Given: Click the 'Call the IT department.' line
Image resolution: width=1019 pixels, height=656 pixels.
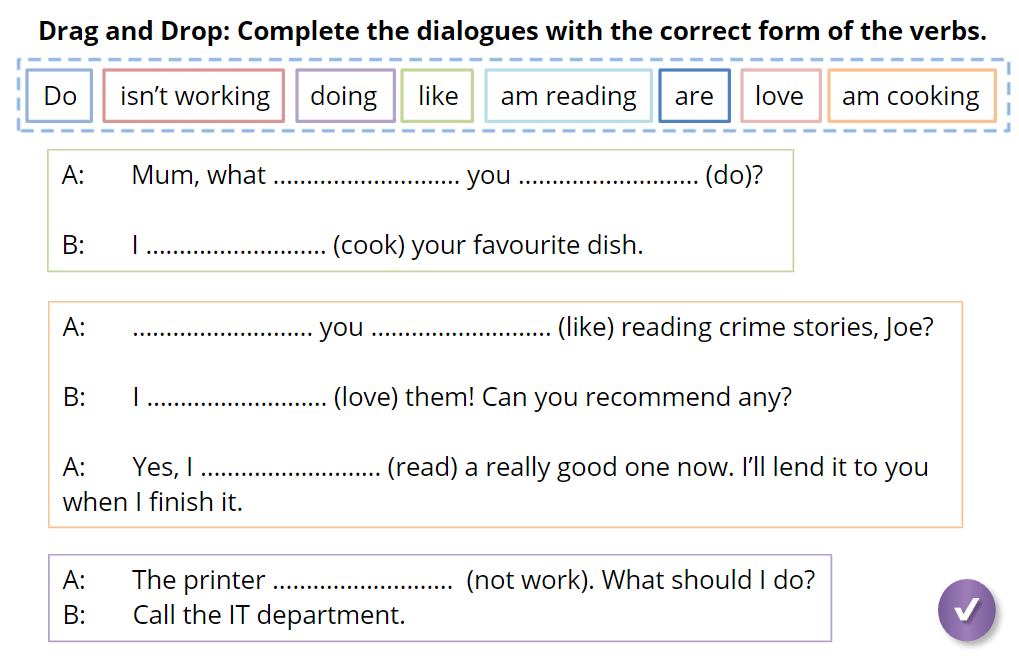Looking at the screenshot, I should click(x=268, y=615).
